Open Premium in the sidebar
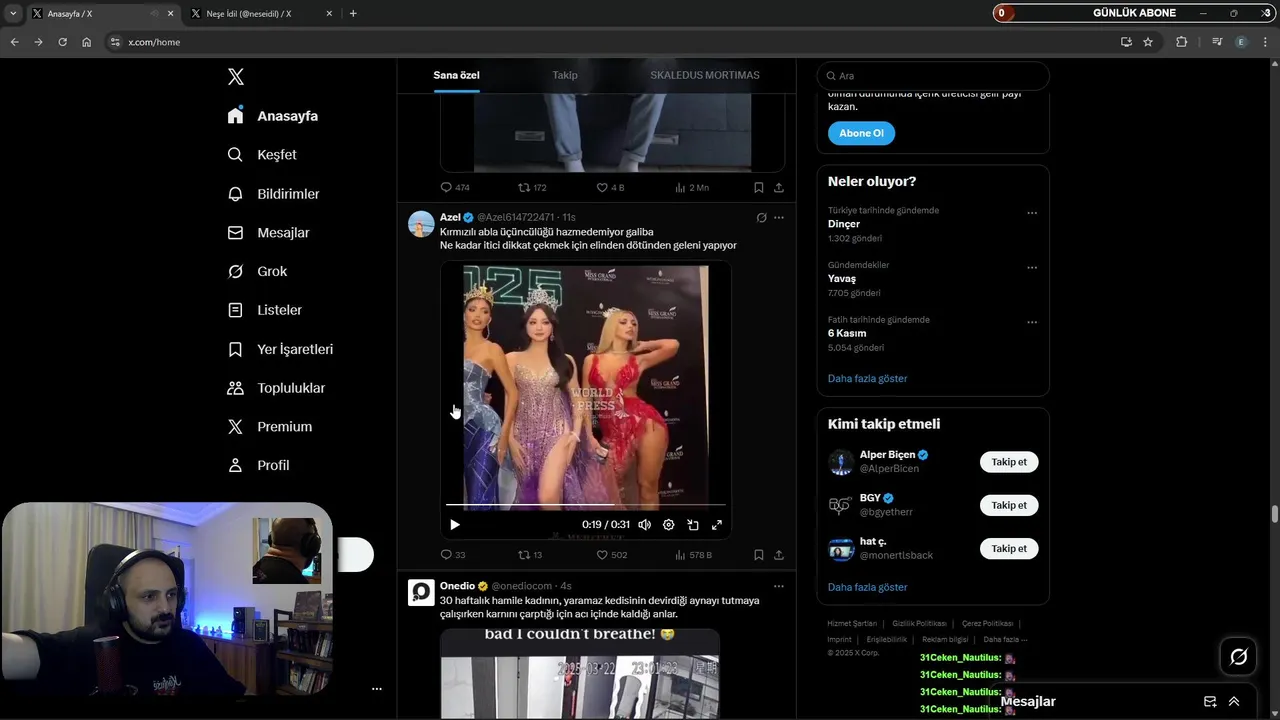The image size is (1280, 720). click(x=269, y=426)
